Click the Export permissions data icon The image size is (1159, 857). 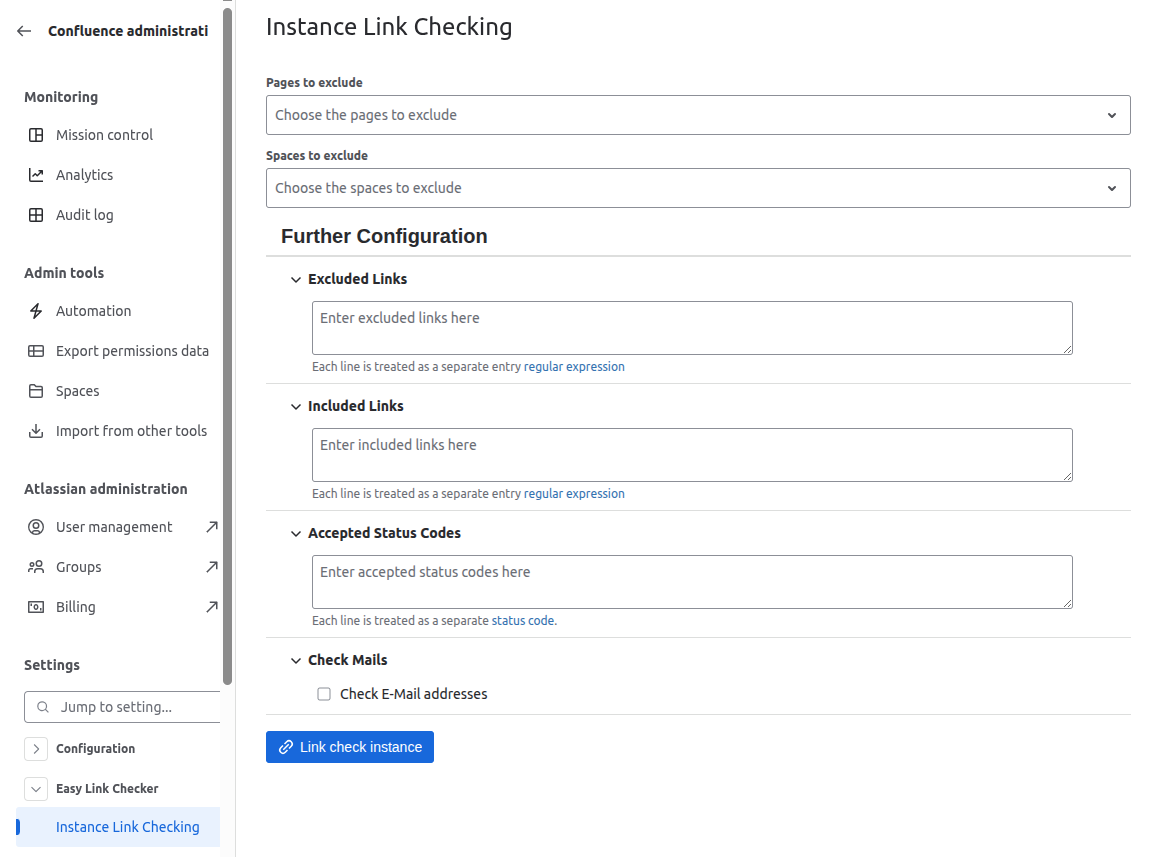tap(36, 351)
